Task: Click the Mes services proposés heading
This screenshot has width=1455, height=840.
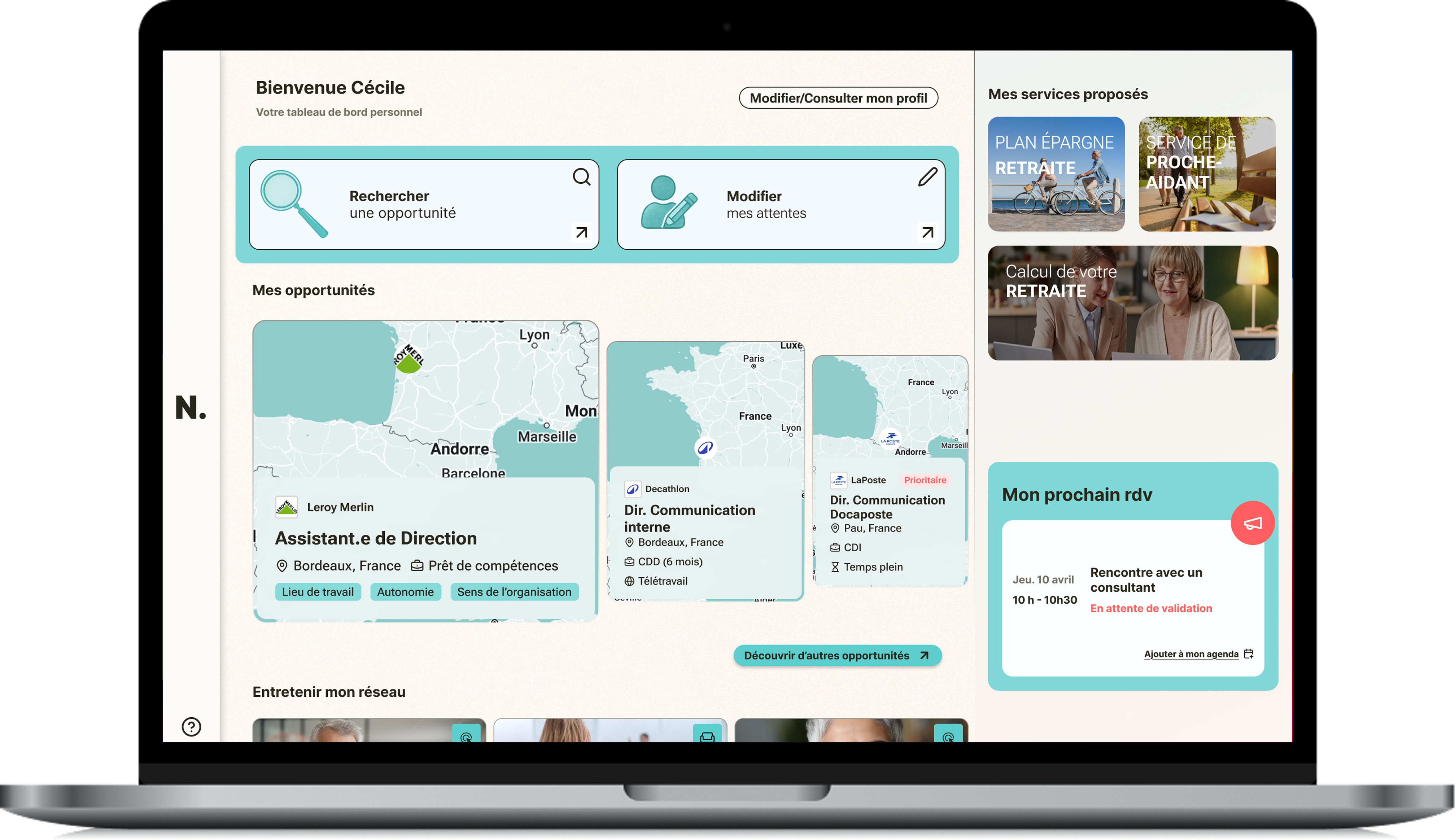Action: click(1068, 94)
